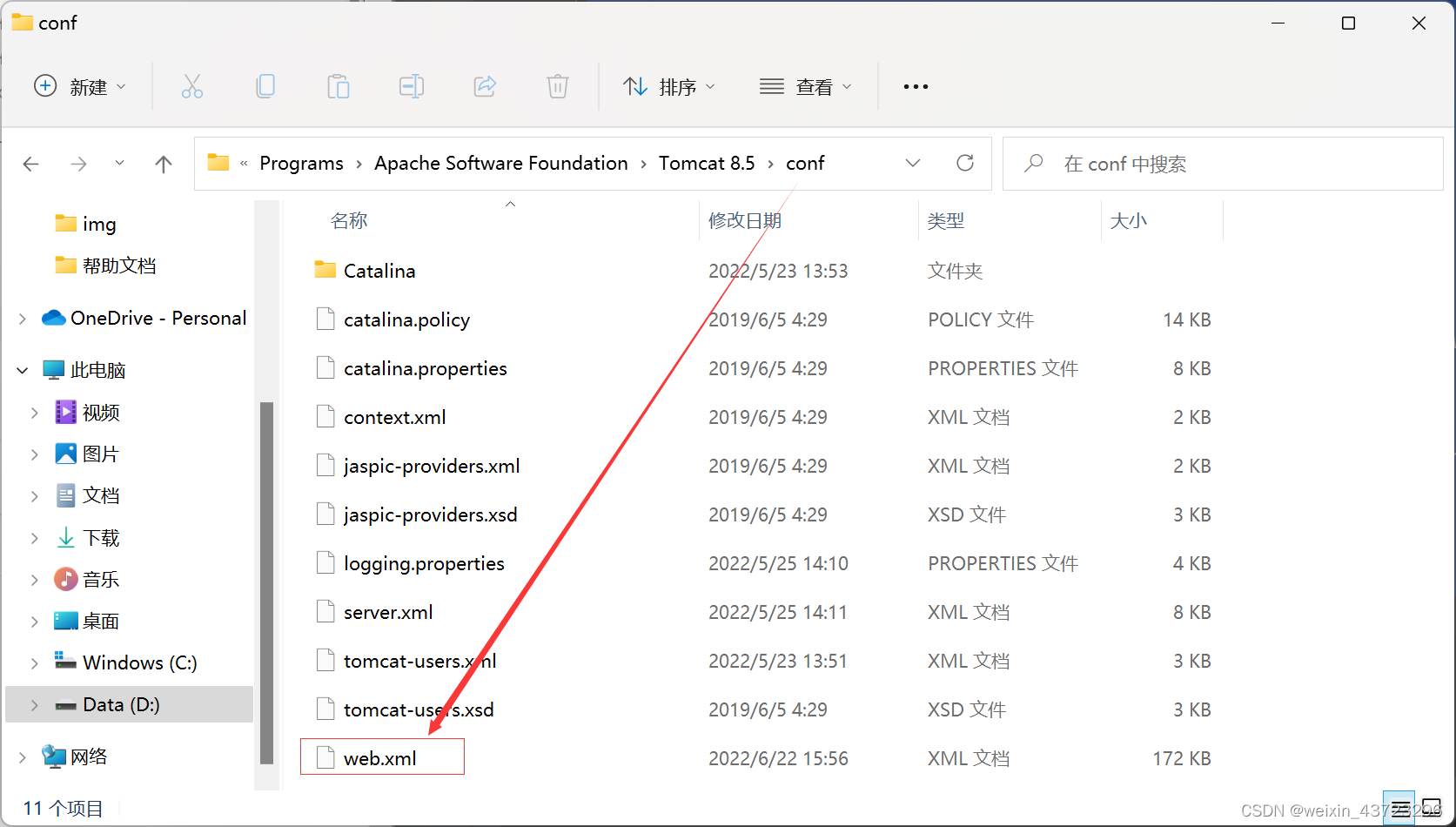
Task: Open the 排序 sorting dropdown
Action: [x=670, y=86]
